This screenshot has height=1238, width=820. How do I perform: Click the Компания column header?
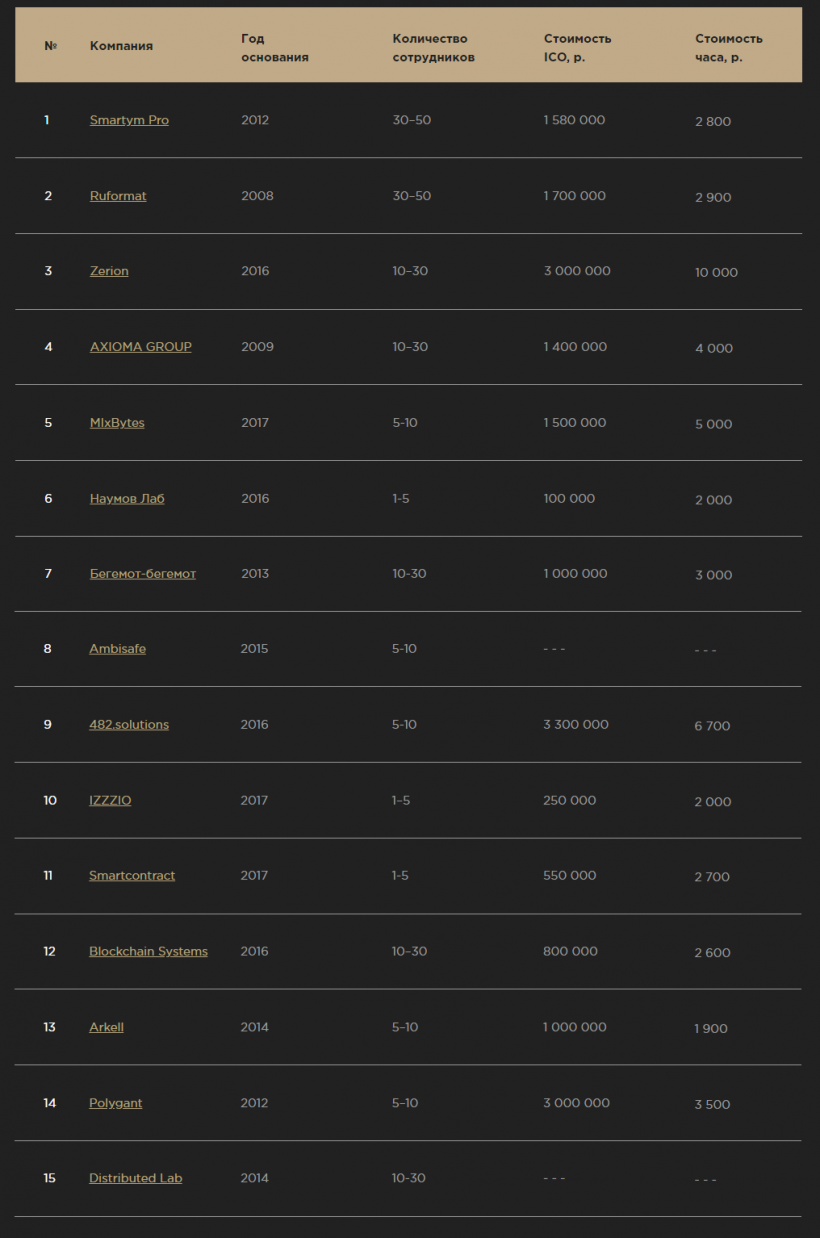pyautogui.click(x=121, y=46)
